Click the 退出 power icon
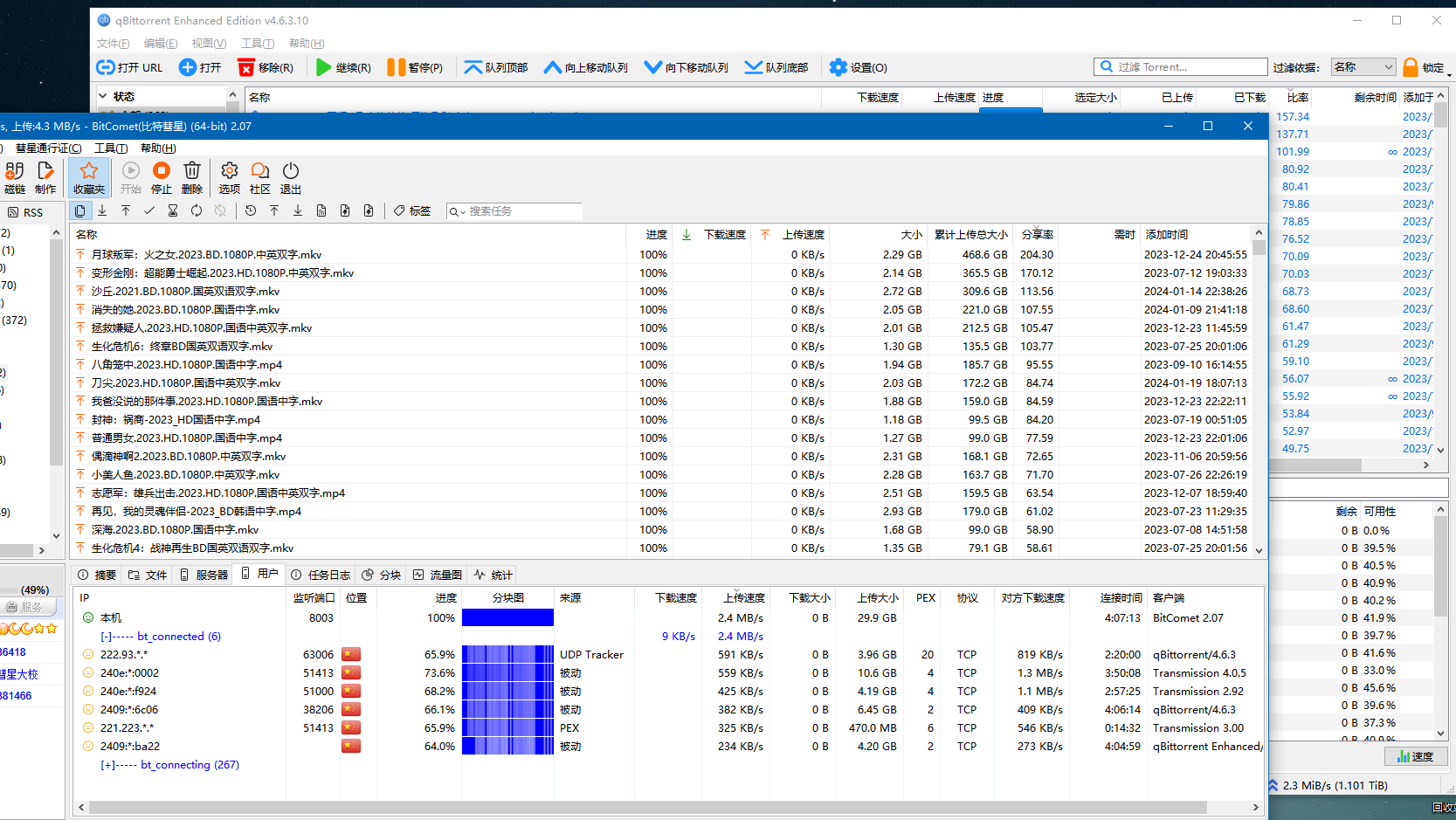 point(291,177)
